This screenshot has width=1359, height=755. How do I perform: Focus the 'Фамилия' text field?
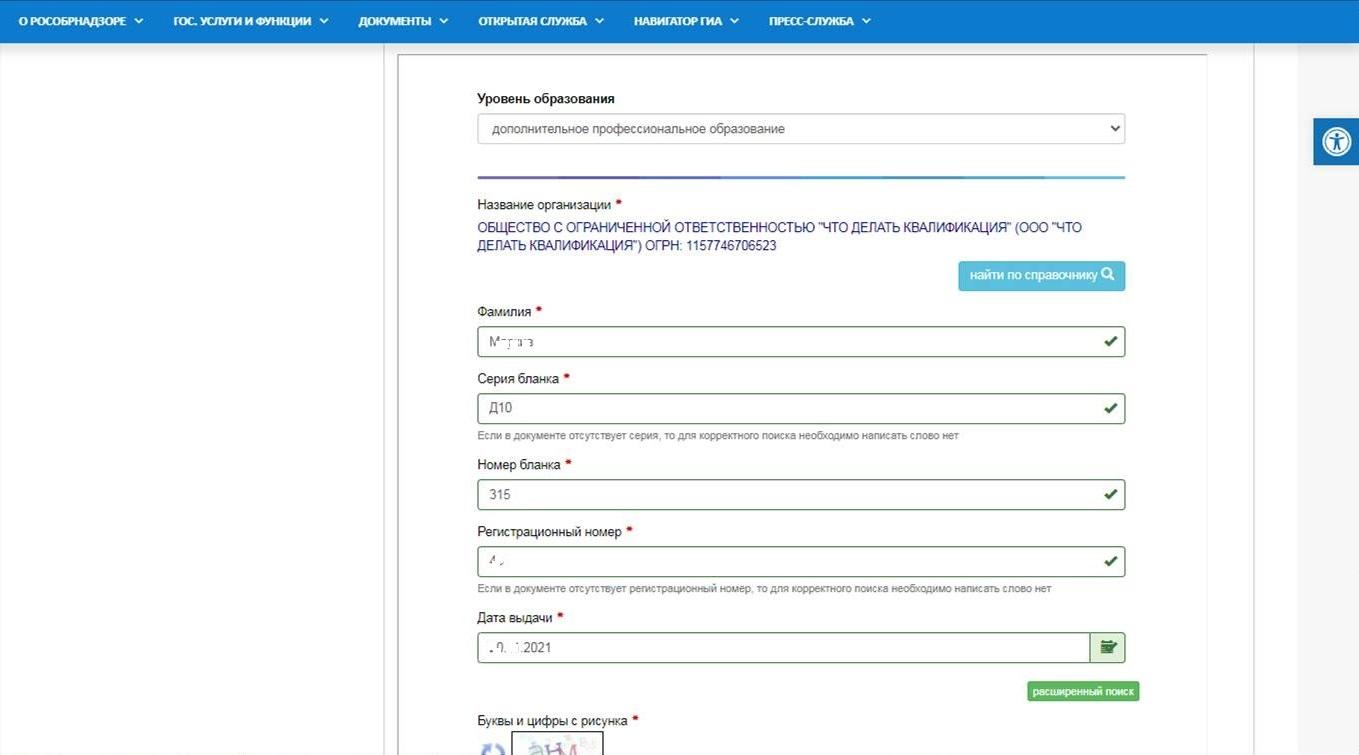pos(790,342)
